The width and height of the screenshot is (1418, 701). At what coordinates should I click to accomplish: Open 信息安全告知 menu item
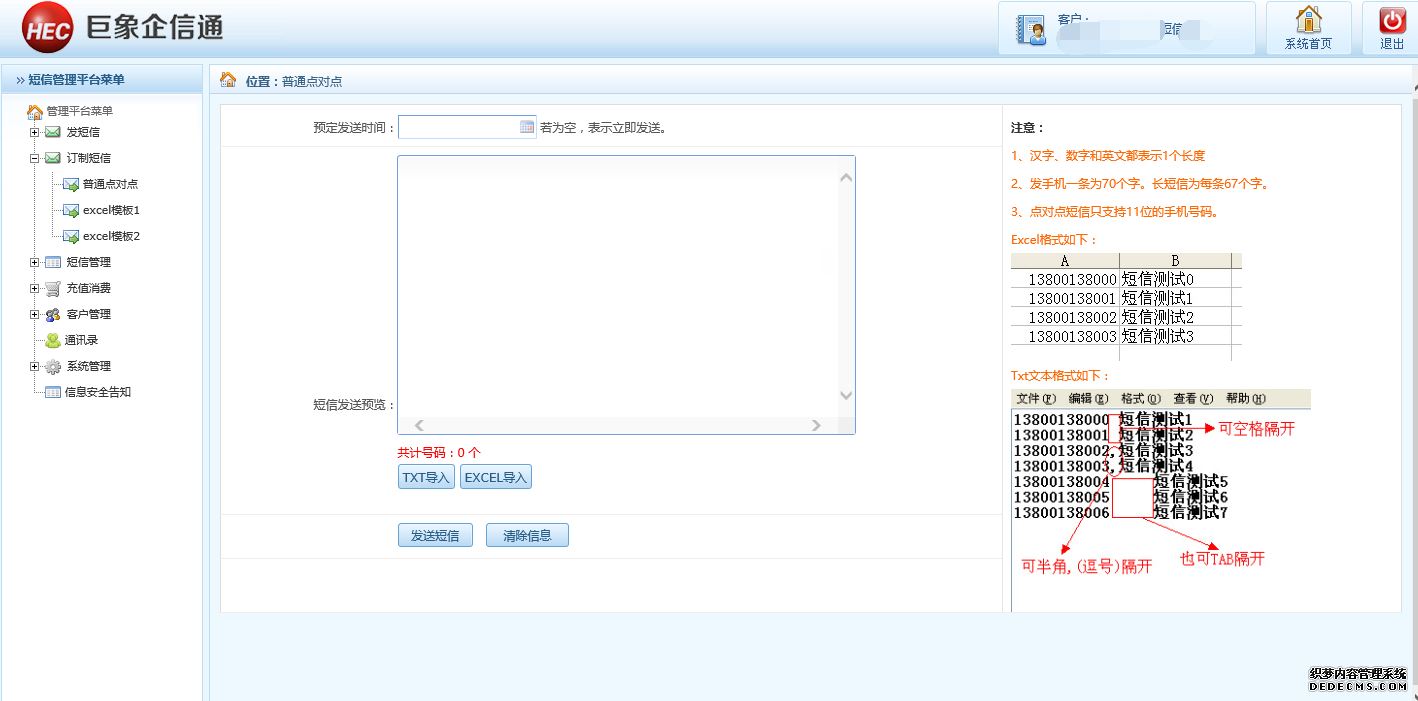click(97, 392)
